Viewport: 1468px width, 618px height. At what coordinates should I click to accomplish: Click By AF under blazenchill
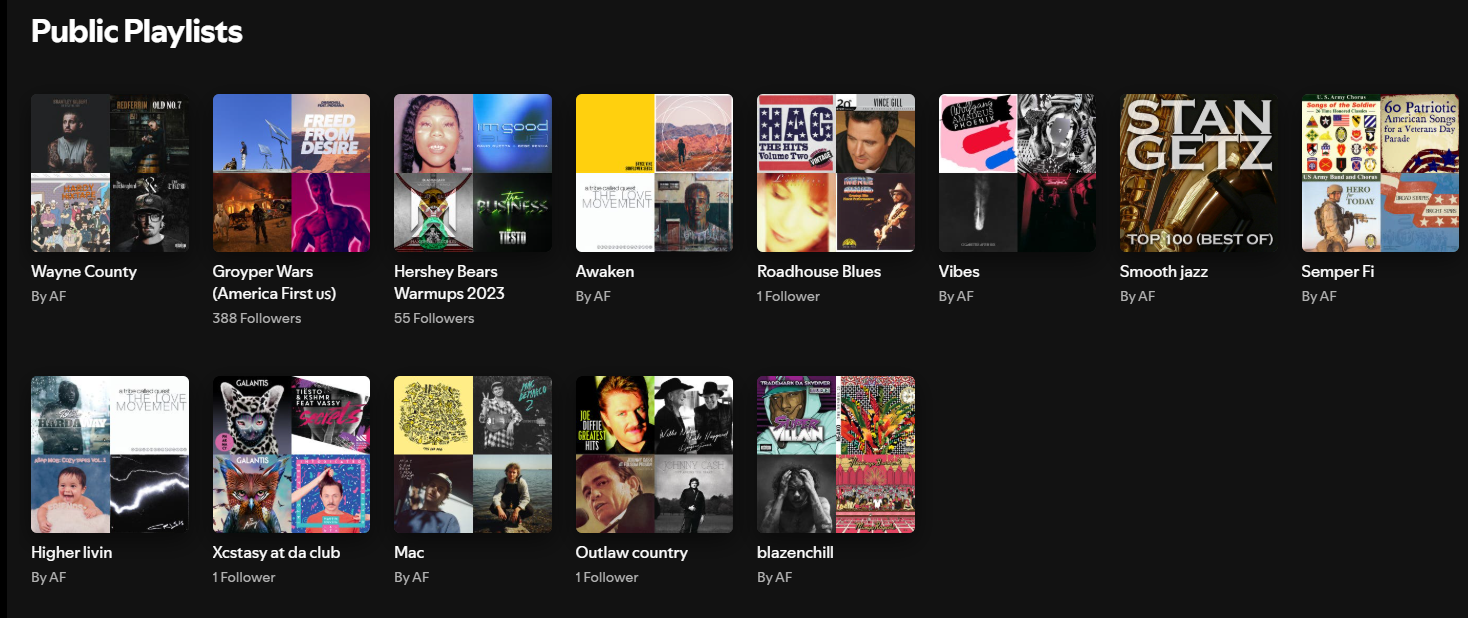point(775,577)
